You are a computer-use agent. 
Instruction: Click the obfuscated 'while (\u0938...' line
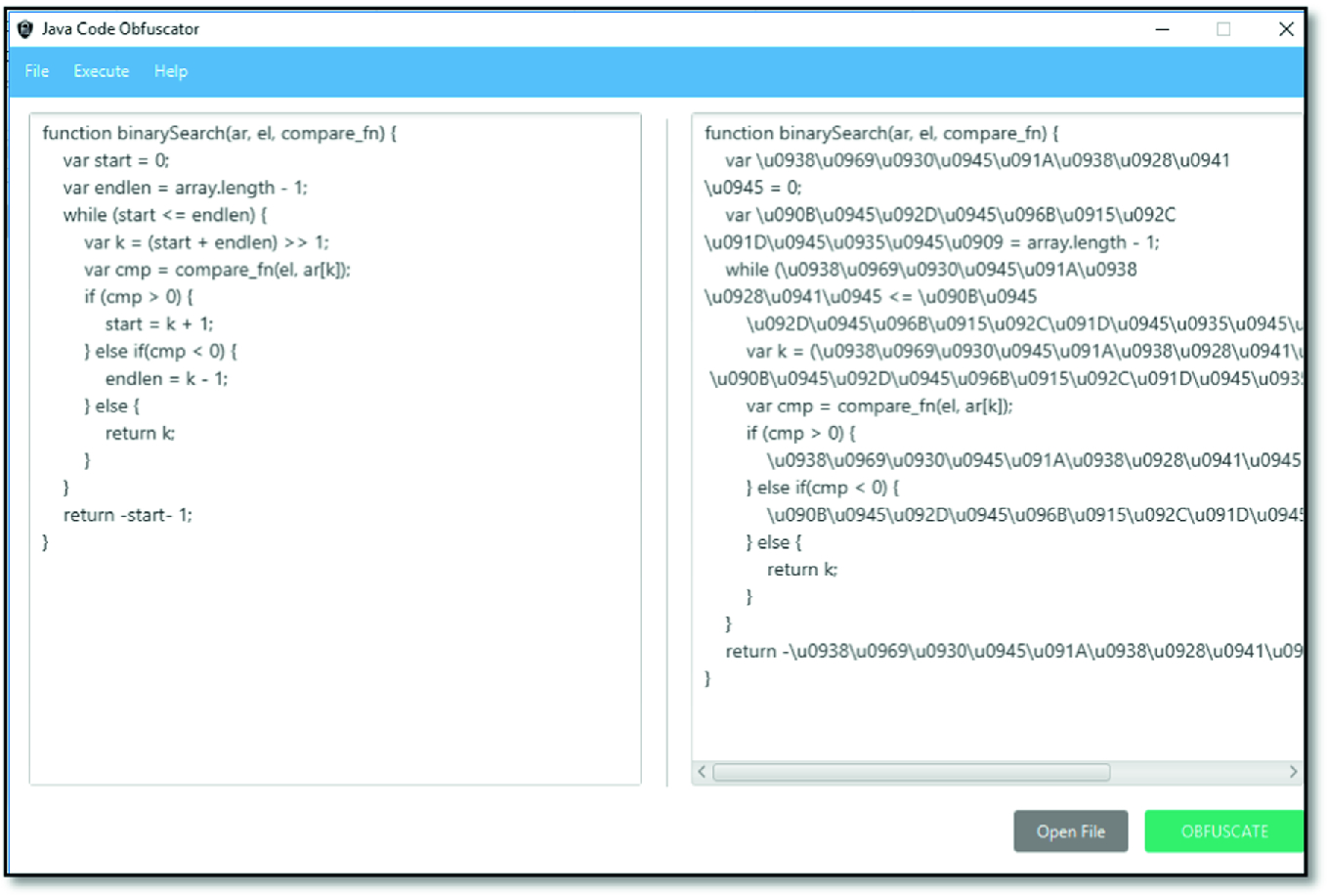click(x=931, y=270)
